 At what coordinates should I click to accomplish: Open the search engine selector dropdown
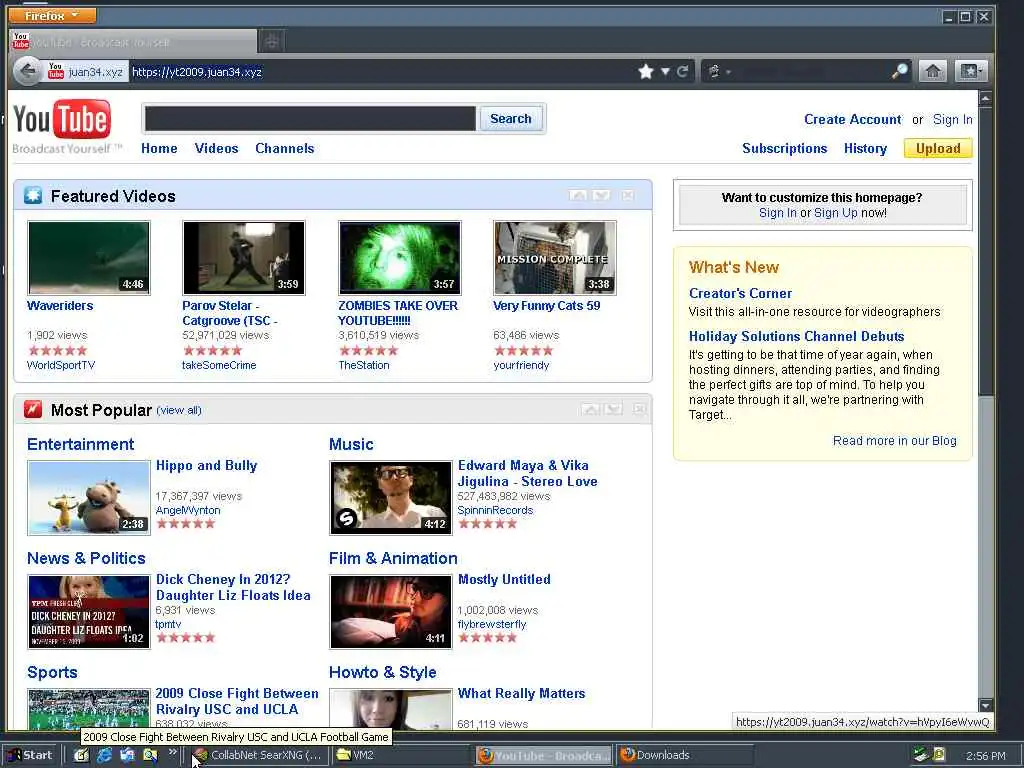tap(718, 71)
